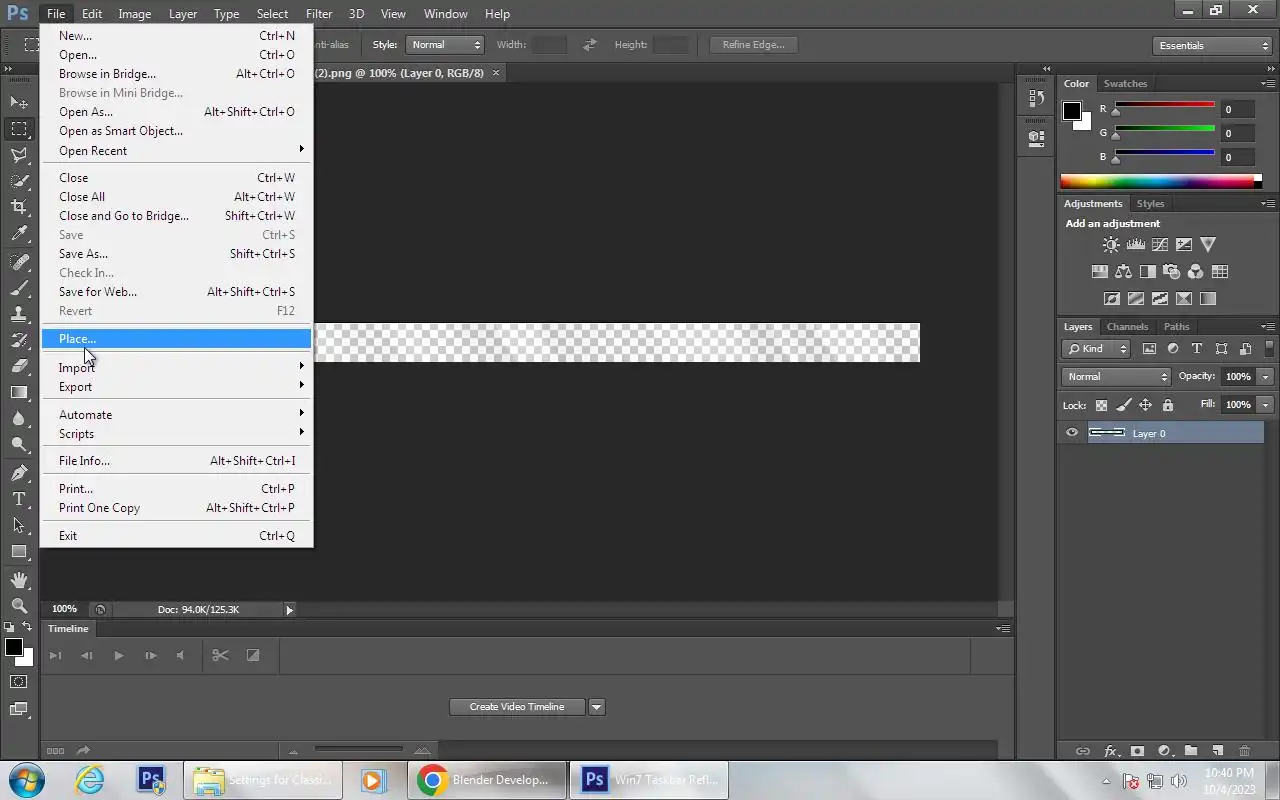
Task: Select the Brush tool
Action: coord(19,288)
